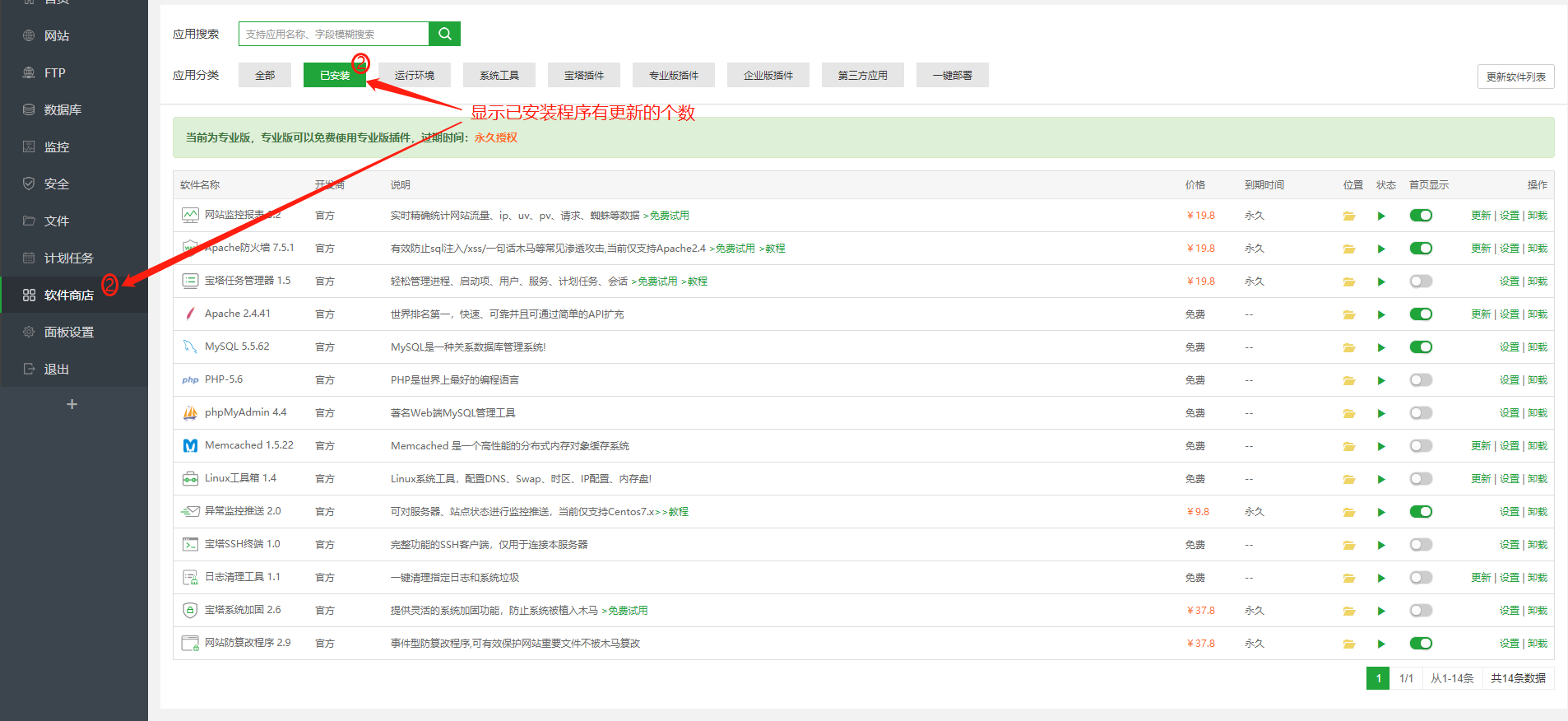
Task: Select the 企业版插件 category tab
Action: tap(768, 75)
